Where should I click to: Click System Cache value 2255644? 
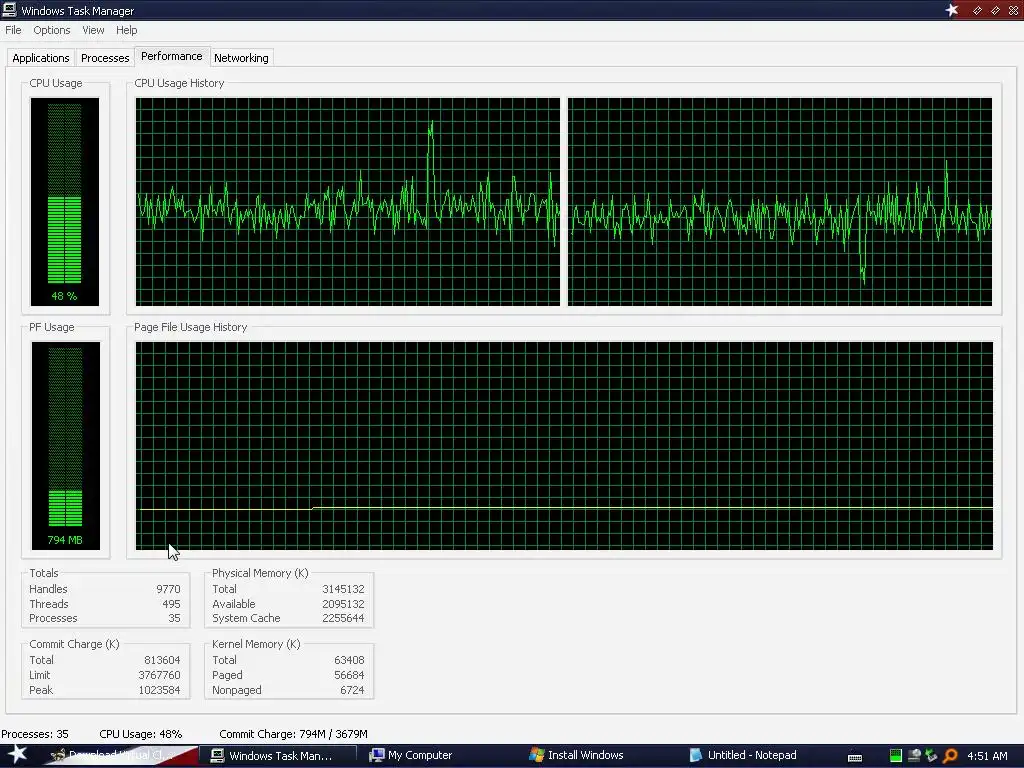(x=343, y=618)
